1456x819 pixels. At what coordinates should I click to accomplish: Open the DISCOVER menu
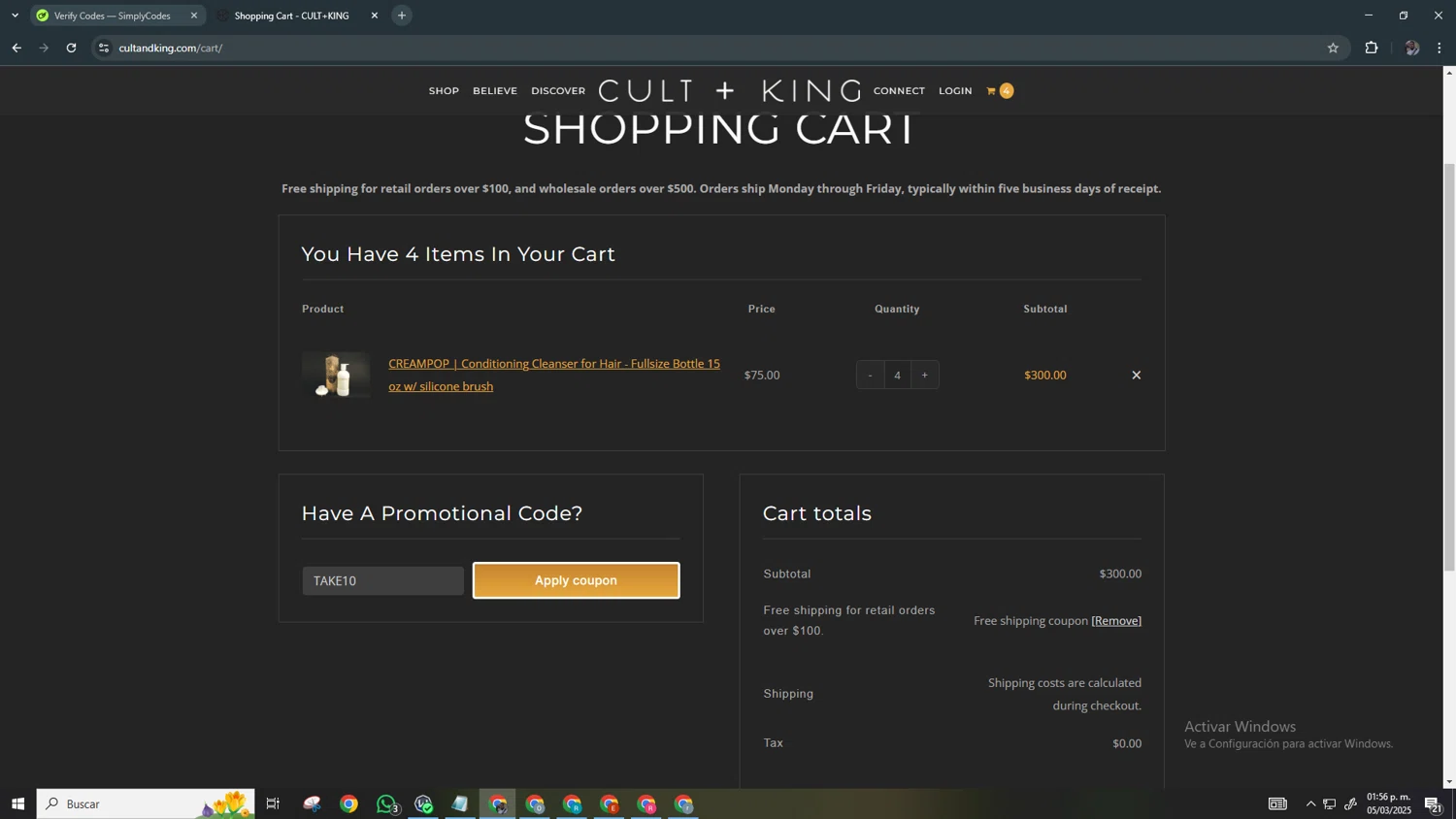(x=558, y=91)
